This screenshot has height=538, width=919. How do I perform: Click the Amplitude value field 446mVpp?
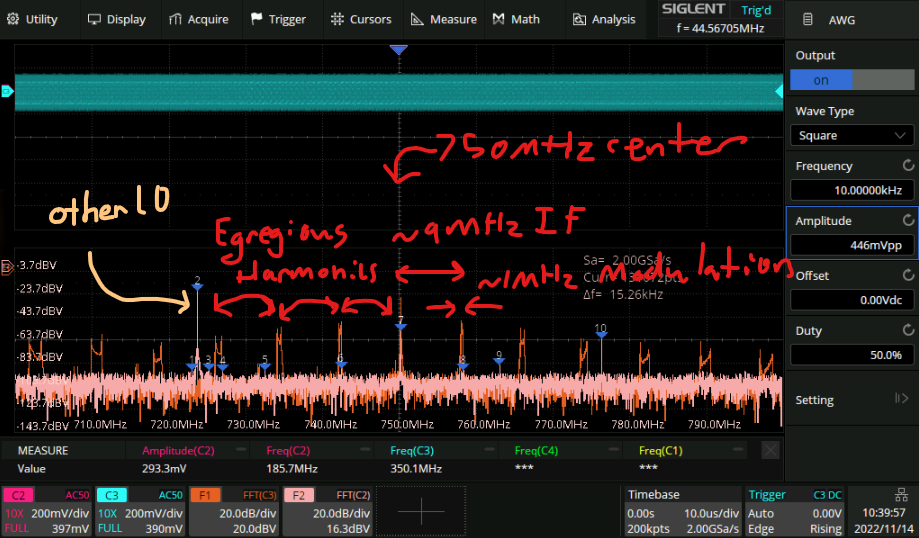[851, 245]
